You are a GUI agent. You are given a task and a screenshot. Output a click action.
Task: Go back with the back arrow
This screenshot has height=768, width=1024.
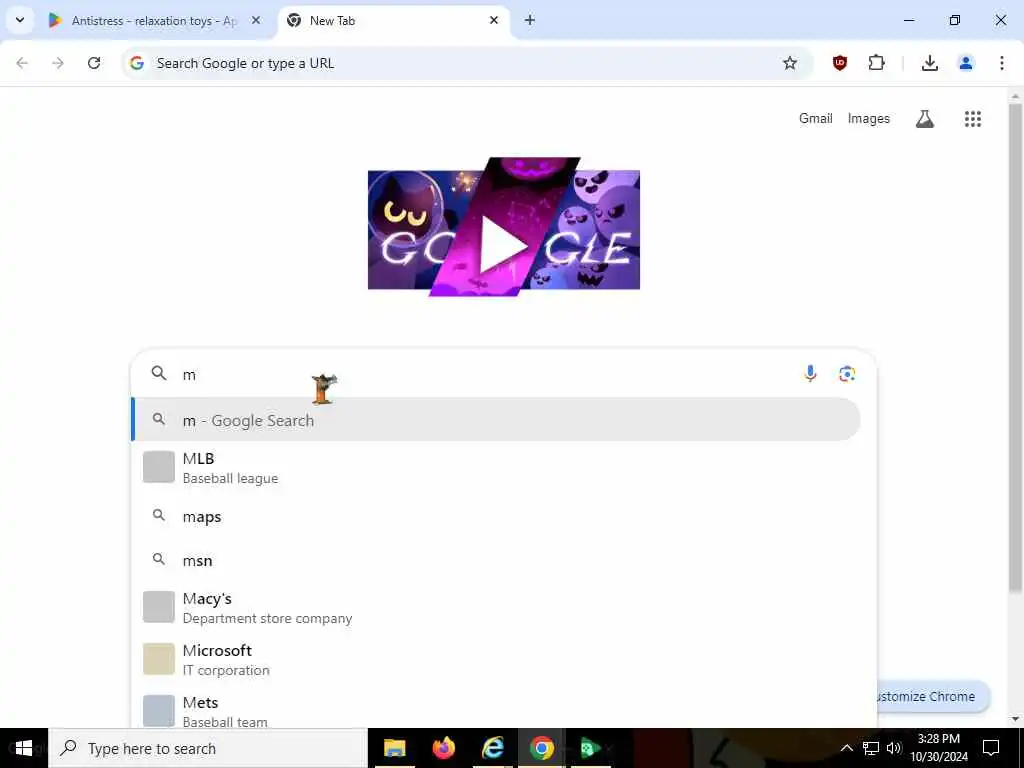click(x=22, y=63)
